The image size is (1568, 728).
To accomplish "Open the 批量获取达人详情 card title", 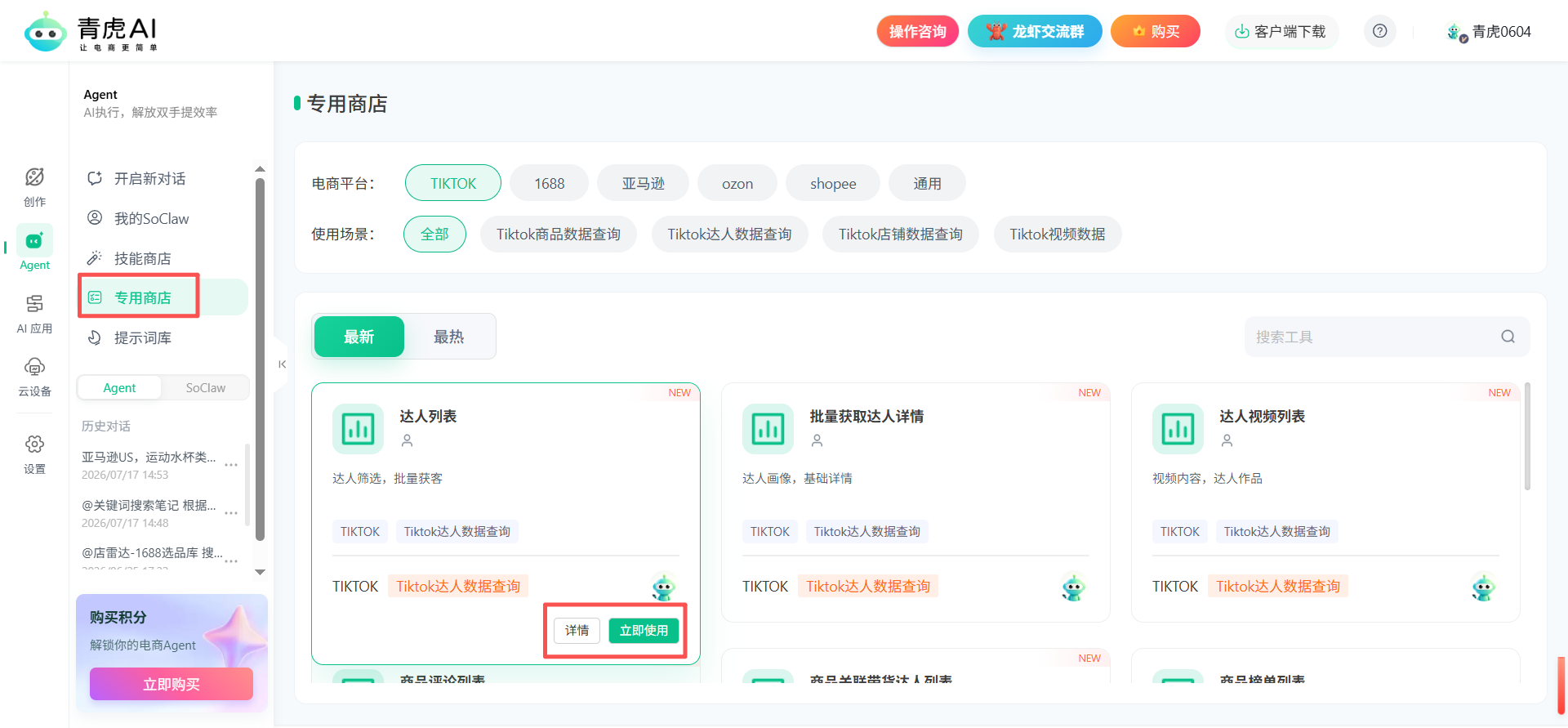I will (866, 417).
